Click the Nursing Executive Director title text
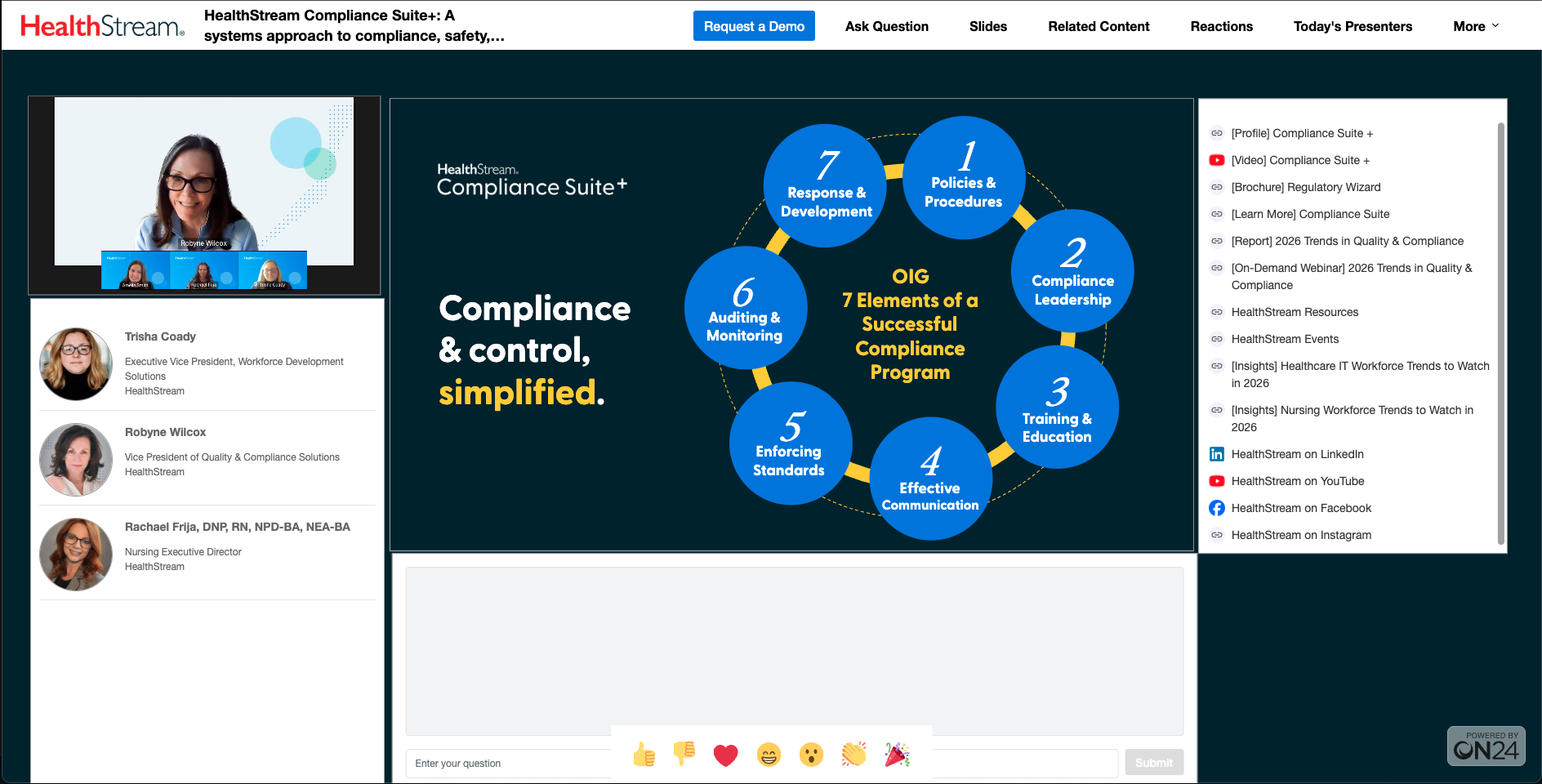 coord(183,552)
